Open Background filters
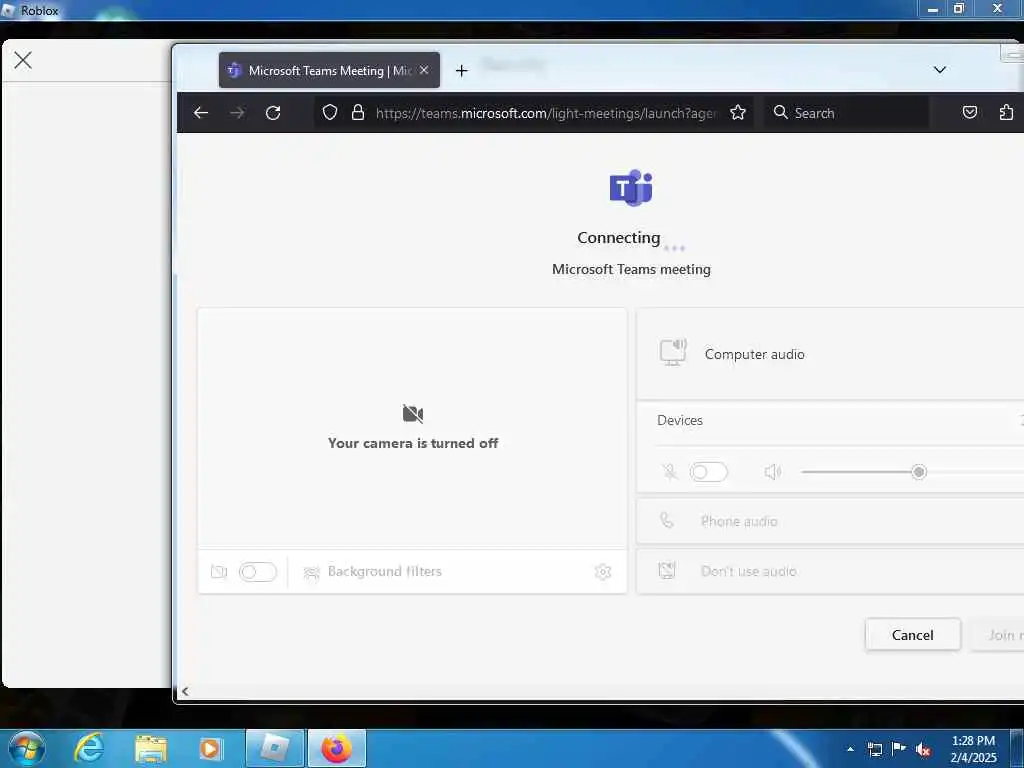The height and width of the screenshot is (768, 1024). pyautogui.click(x=374, y=571)
